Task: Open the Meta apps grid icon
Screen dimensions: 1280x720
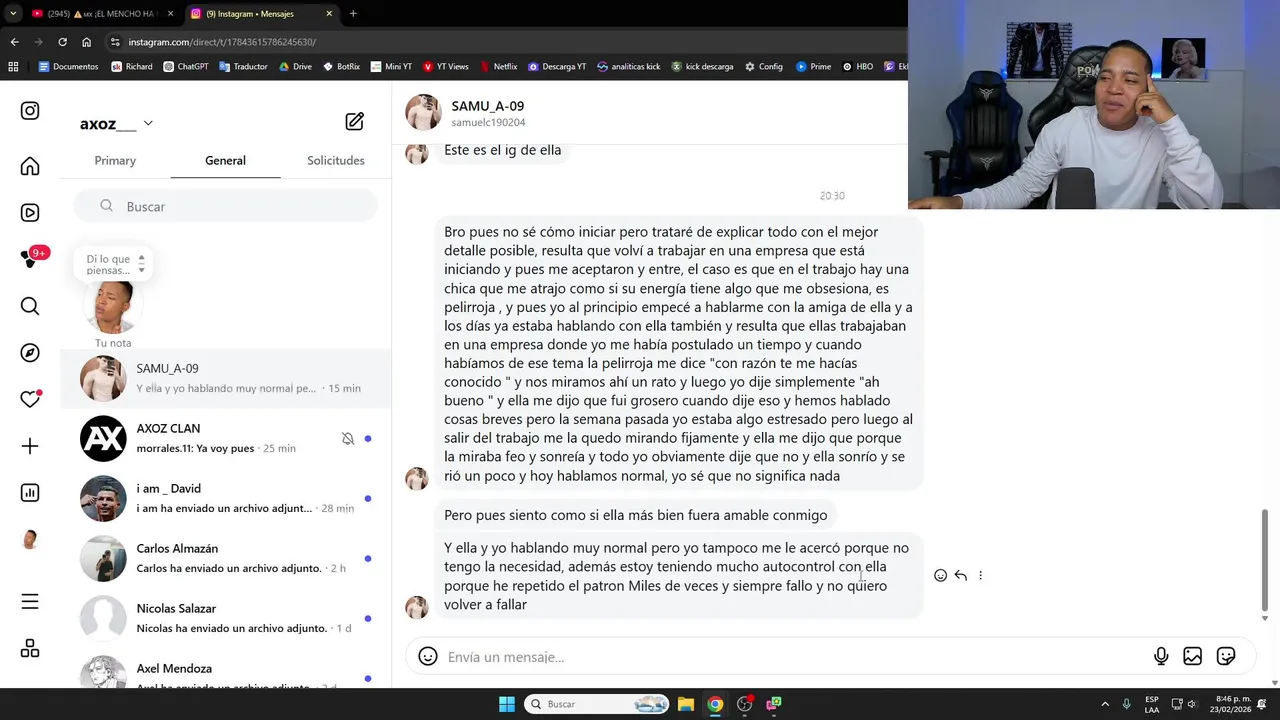Action: click(30, 648)
